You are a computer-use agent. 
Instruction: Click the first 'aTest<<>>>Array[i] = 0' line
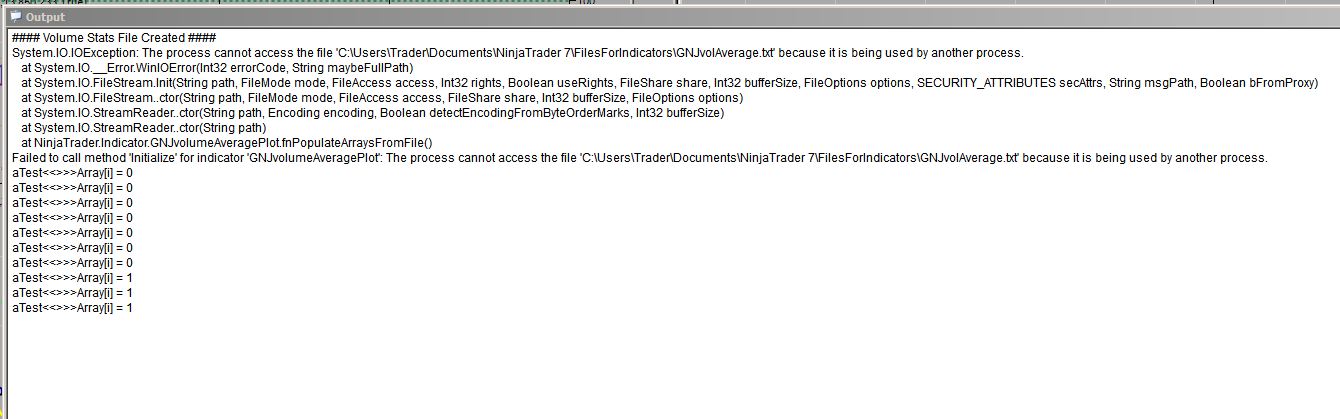72,173
